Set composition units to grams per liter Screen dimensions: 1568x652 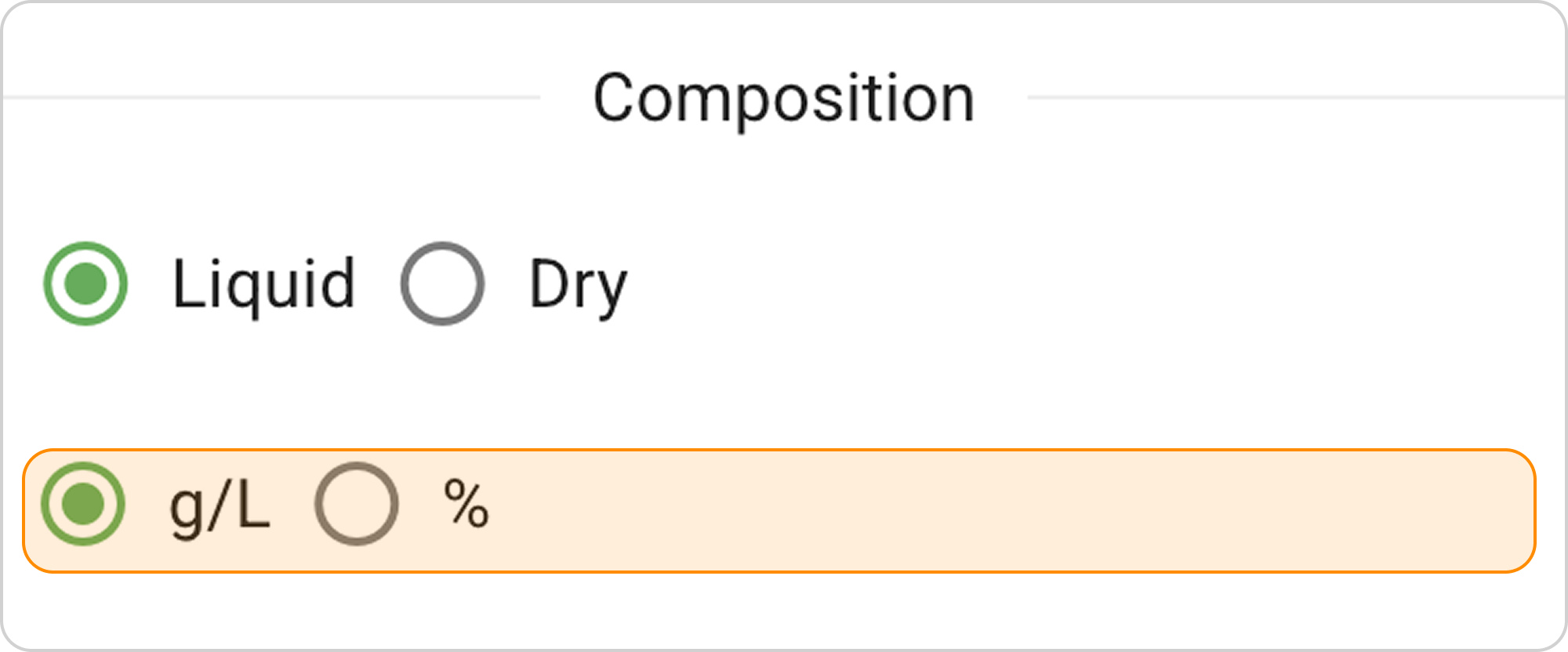[x=83, y=504]
